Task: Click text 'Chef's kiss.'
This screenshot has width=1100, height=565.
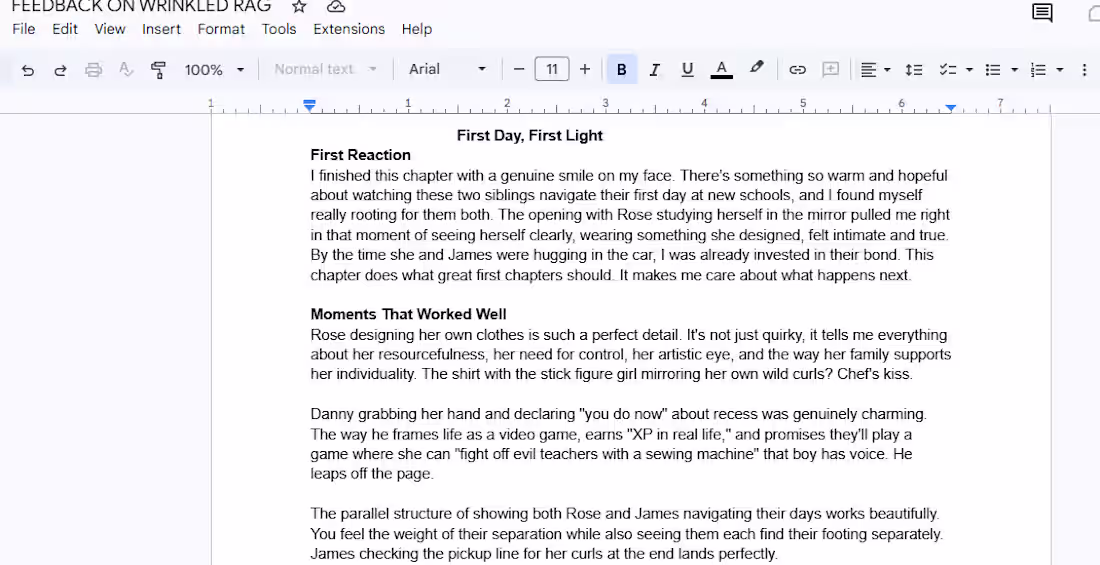Action: pos(875,374)
